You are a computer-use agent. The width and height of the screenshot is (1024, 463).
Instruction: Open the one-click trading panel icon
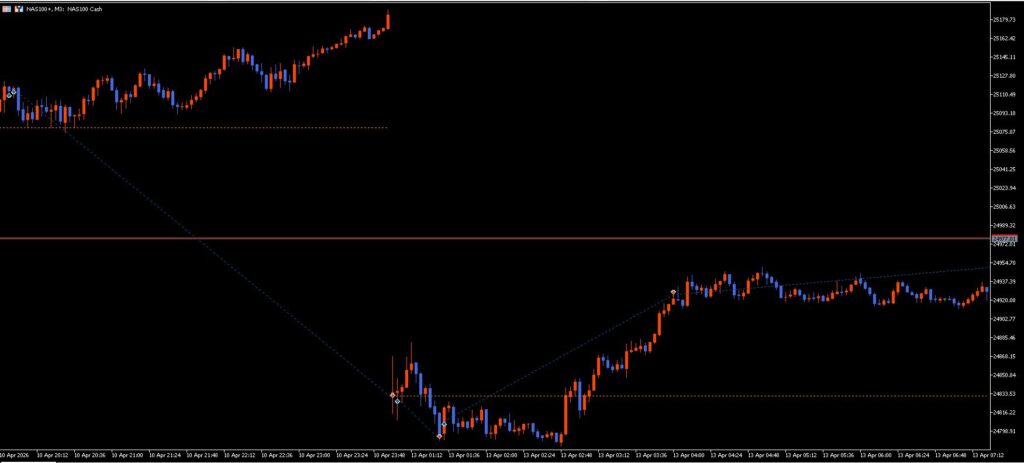point(7,8)
